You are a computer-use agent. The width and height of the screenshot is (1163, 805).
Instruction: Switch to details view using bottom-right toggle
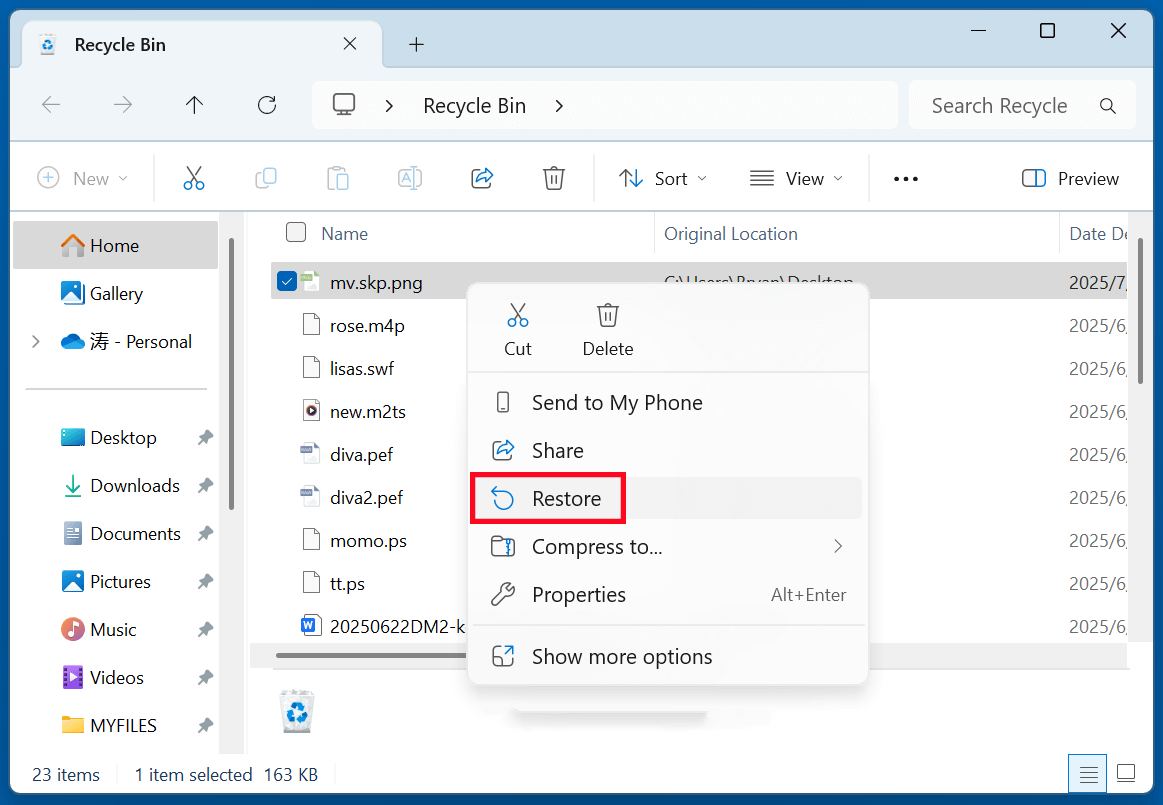click(x=1087, y=773)
